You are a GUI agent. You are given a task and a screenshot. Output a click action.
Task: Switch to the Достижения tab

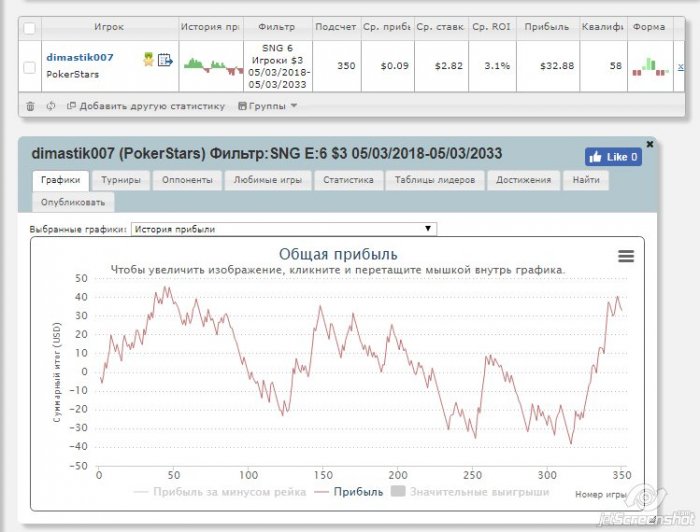(x=524, y=180)
